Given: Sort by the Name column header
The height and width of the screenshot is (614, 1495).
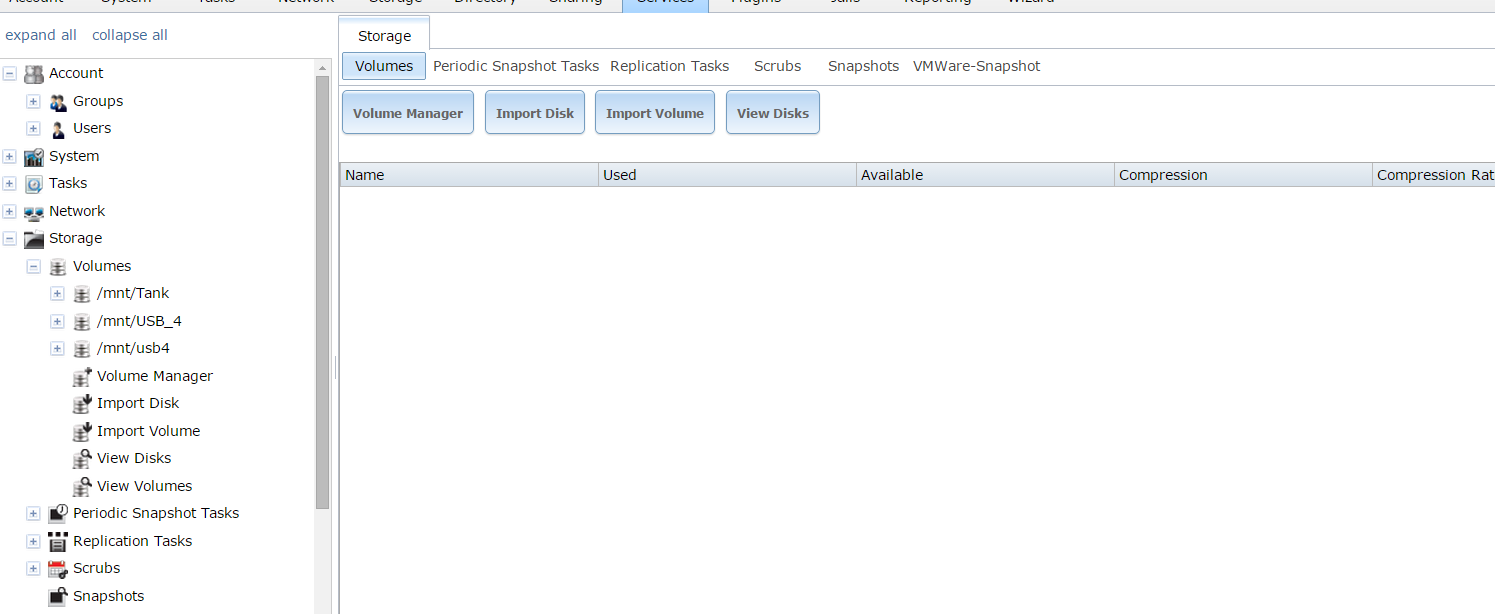Looking at the screenshot, I should (469, 175).
